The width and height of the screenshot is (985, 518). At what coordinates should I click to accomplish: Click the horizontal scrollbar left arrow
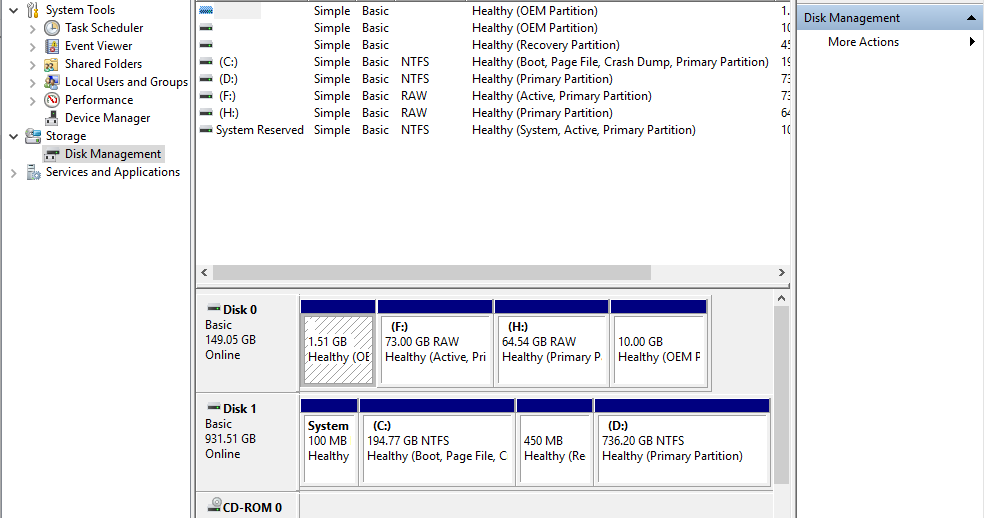(x=204, y=272)
